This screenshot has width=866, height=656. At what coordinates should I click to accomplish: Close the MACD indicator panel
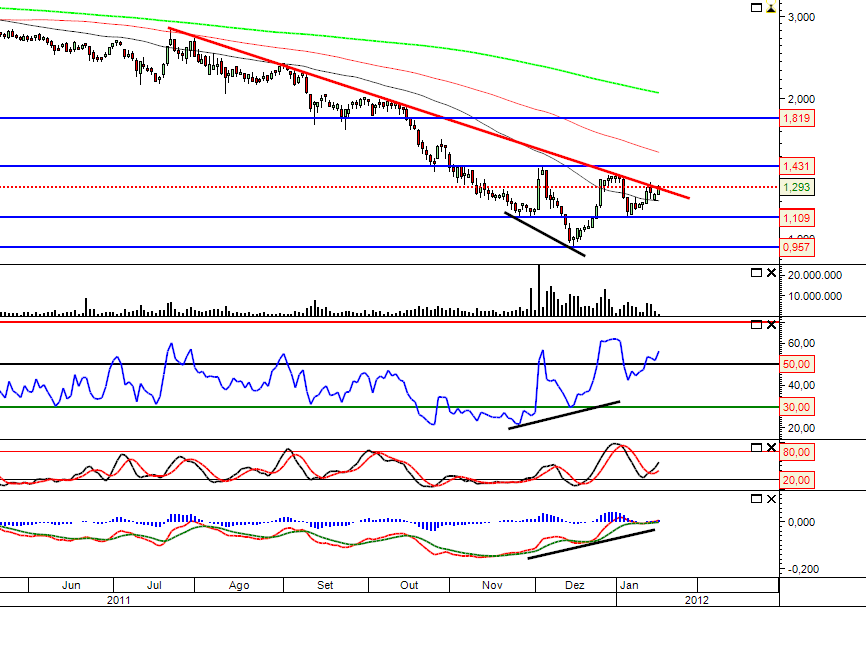coord(770,497)
